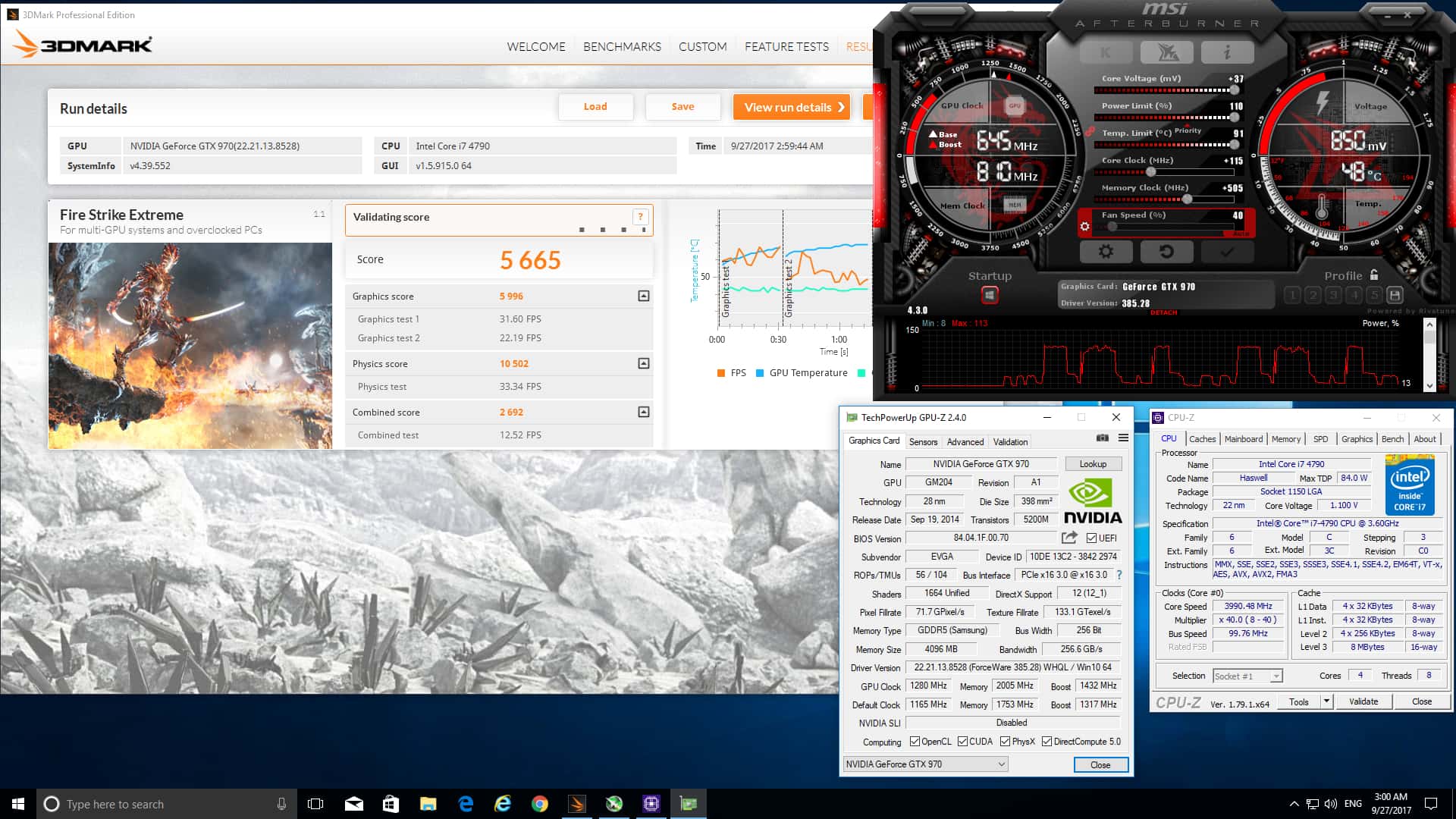
Task: Click the Core Clock slider handle
Action: 1151,172
